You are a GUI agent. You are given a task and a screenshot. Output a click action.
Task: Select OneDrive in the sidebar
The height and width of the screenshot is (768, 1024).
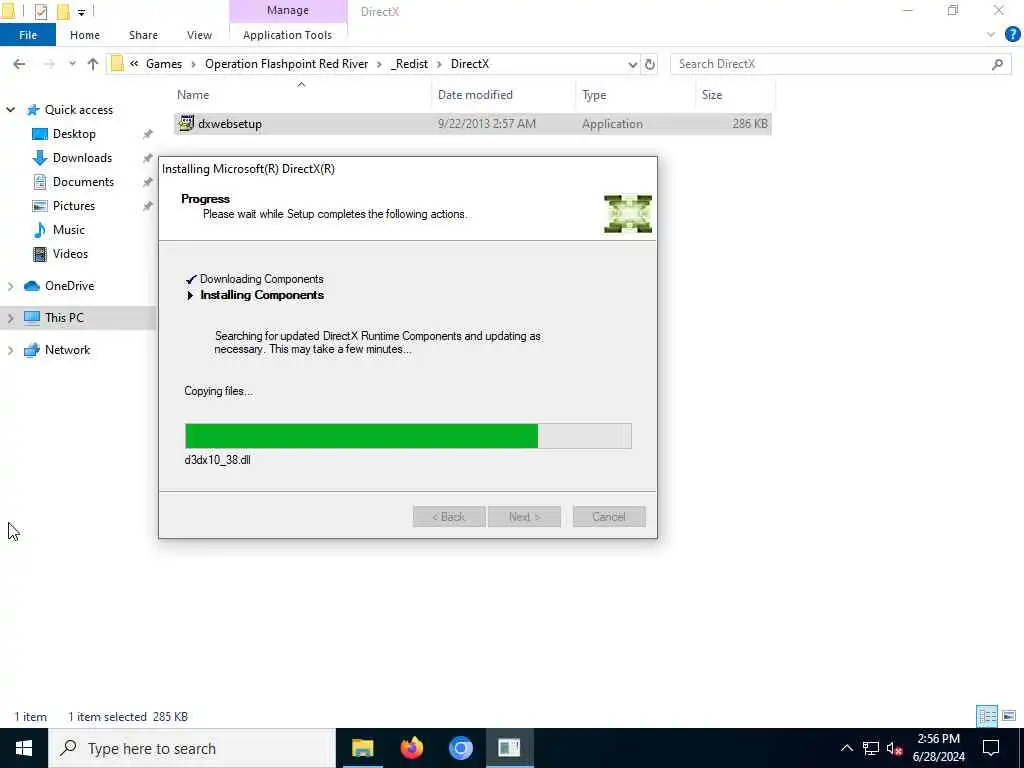point(69,286)
